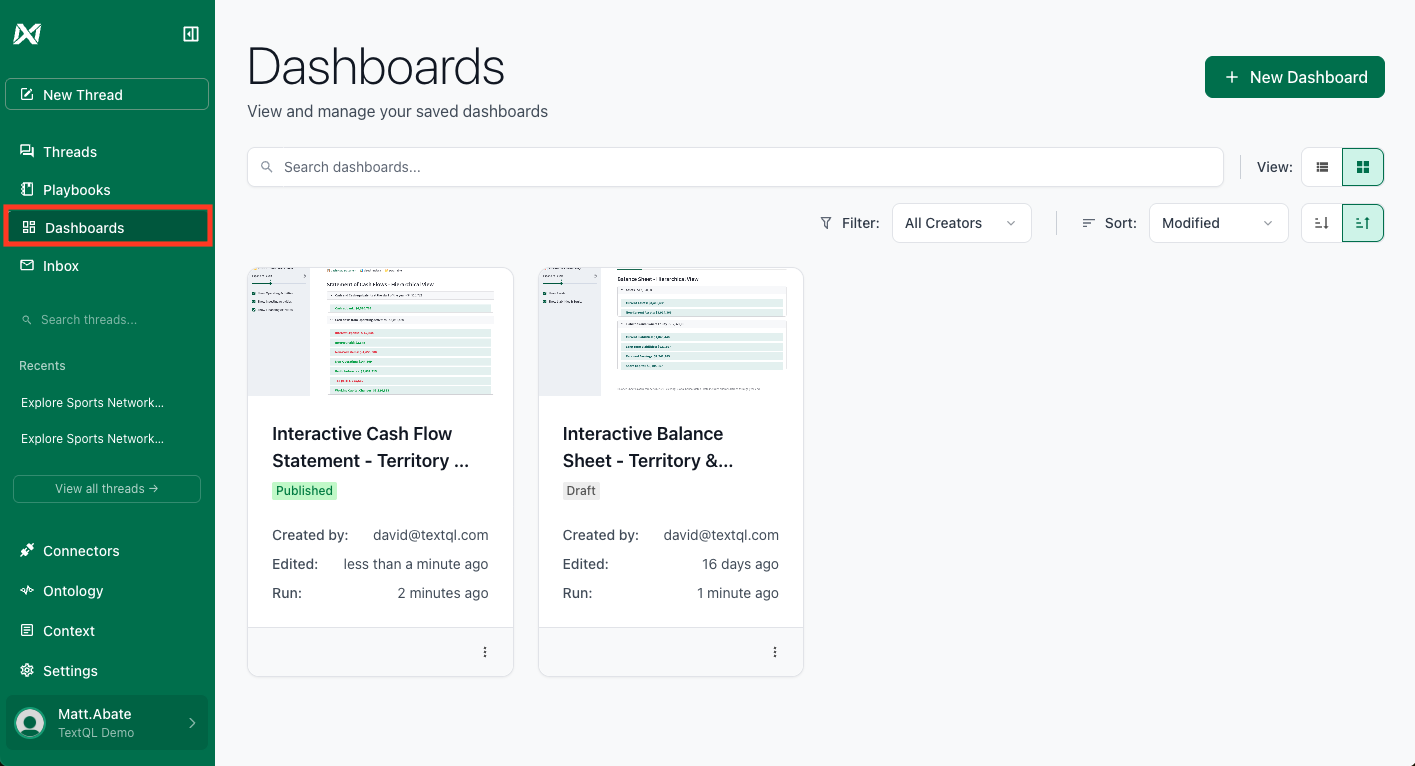1415x766 pixels.
Task: Click View all threads link
Action: (106, 488)
